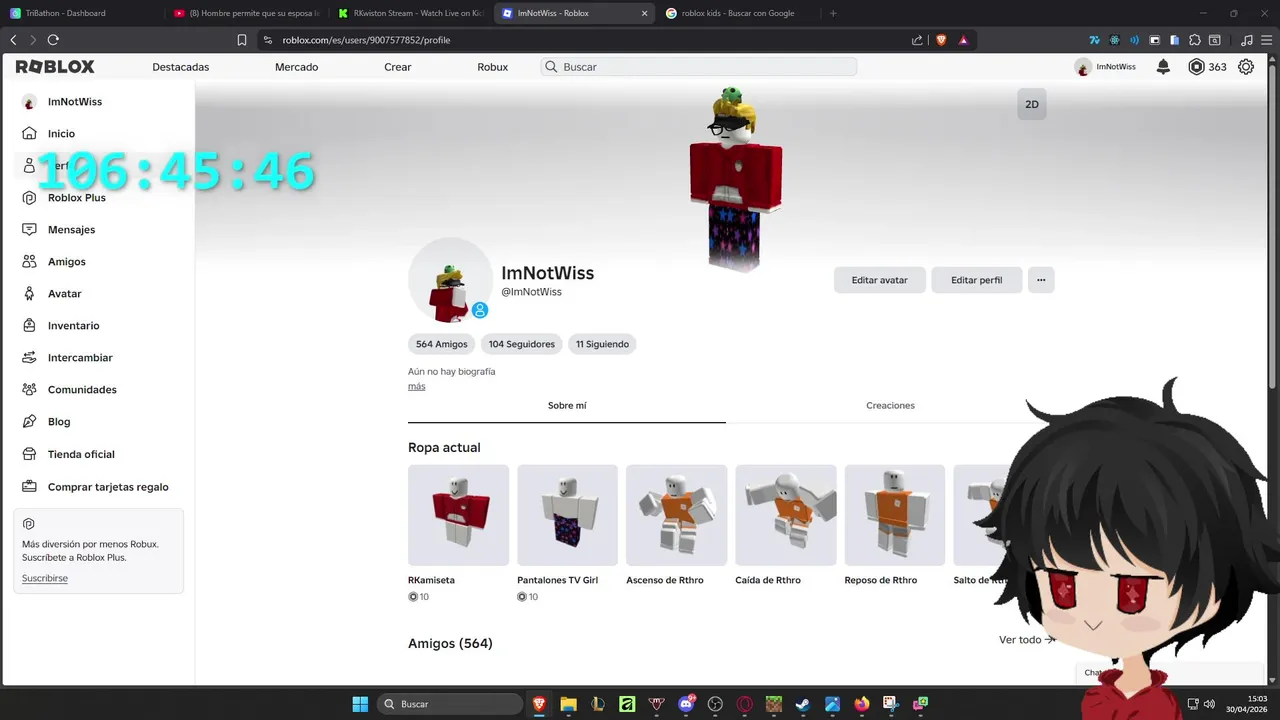1280x720 pixels.
Task: Open the Ascenso de Rthro item thumbnail
Action: click(676, 515)
